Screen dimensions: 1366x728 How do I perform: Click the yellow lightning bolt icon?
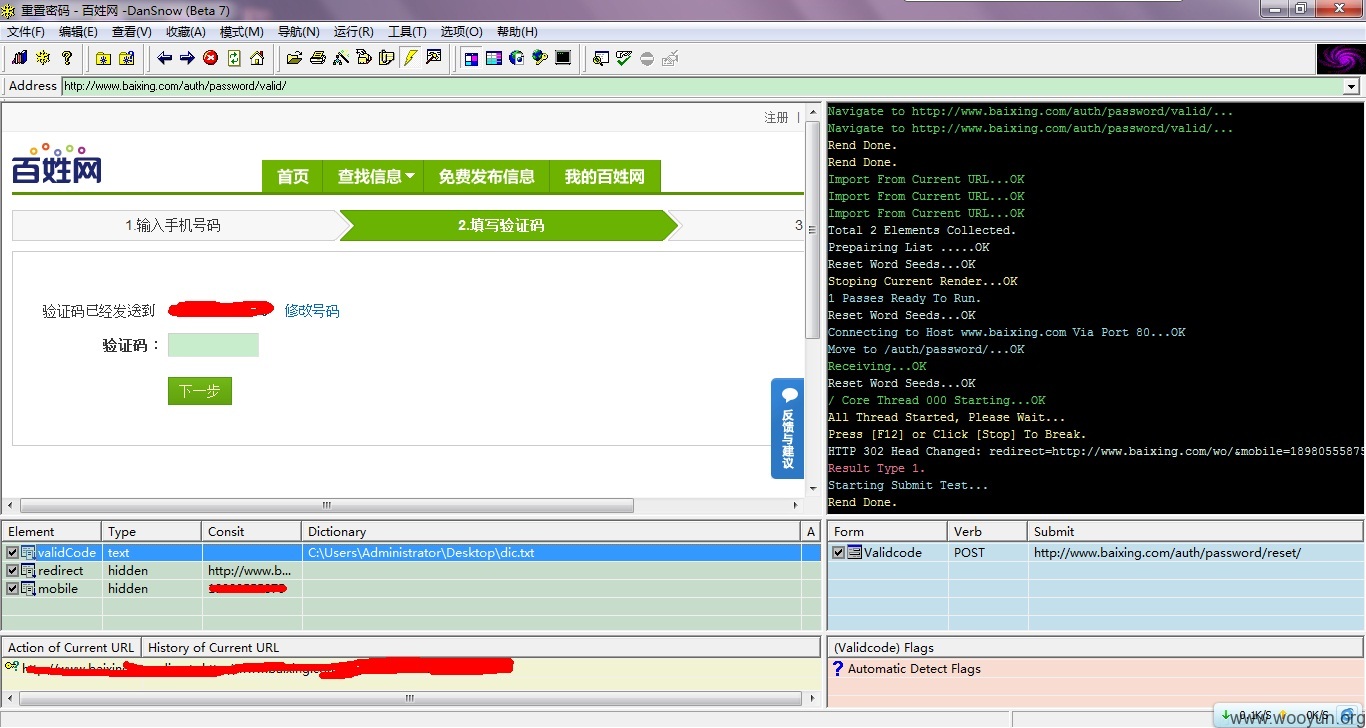(x=410, y=58)
